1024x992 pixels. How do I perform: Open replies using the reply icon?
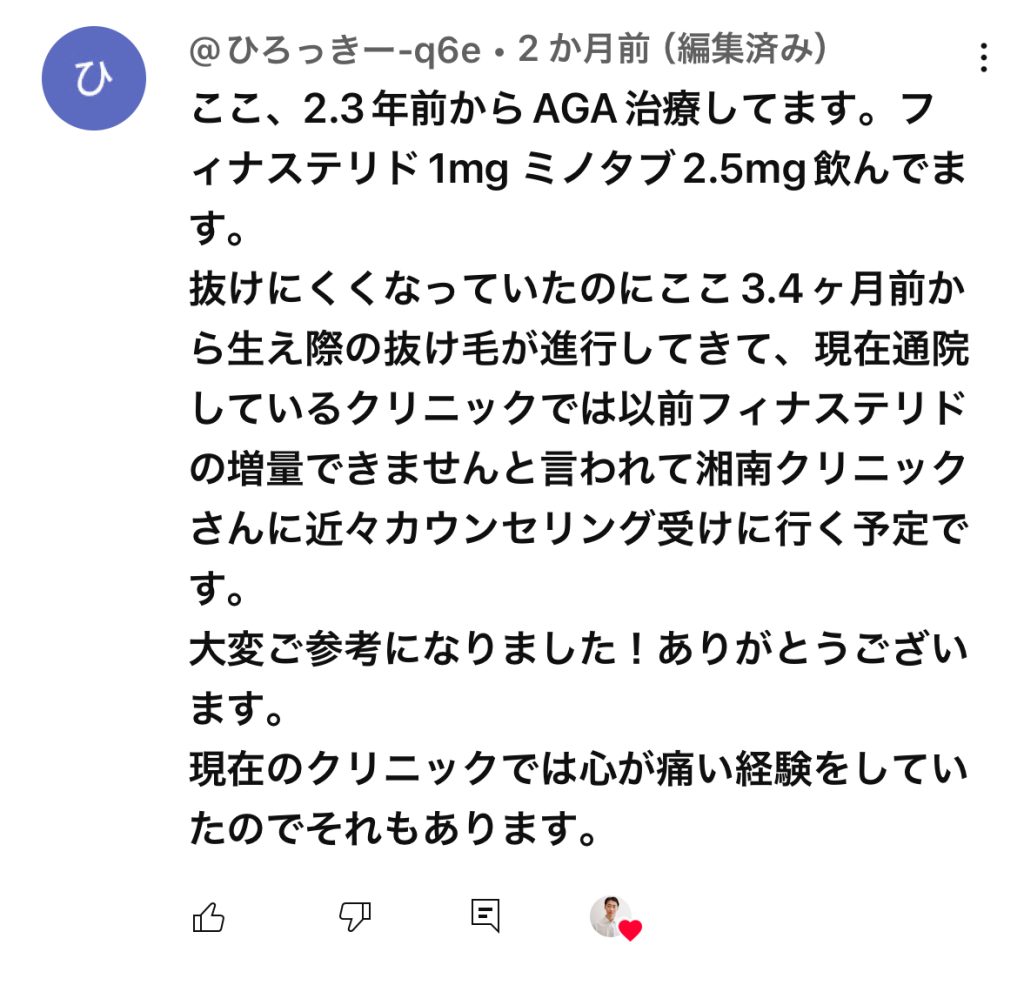(485, 915)
